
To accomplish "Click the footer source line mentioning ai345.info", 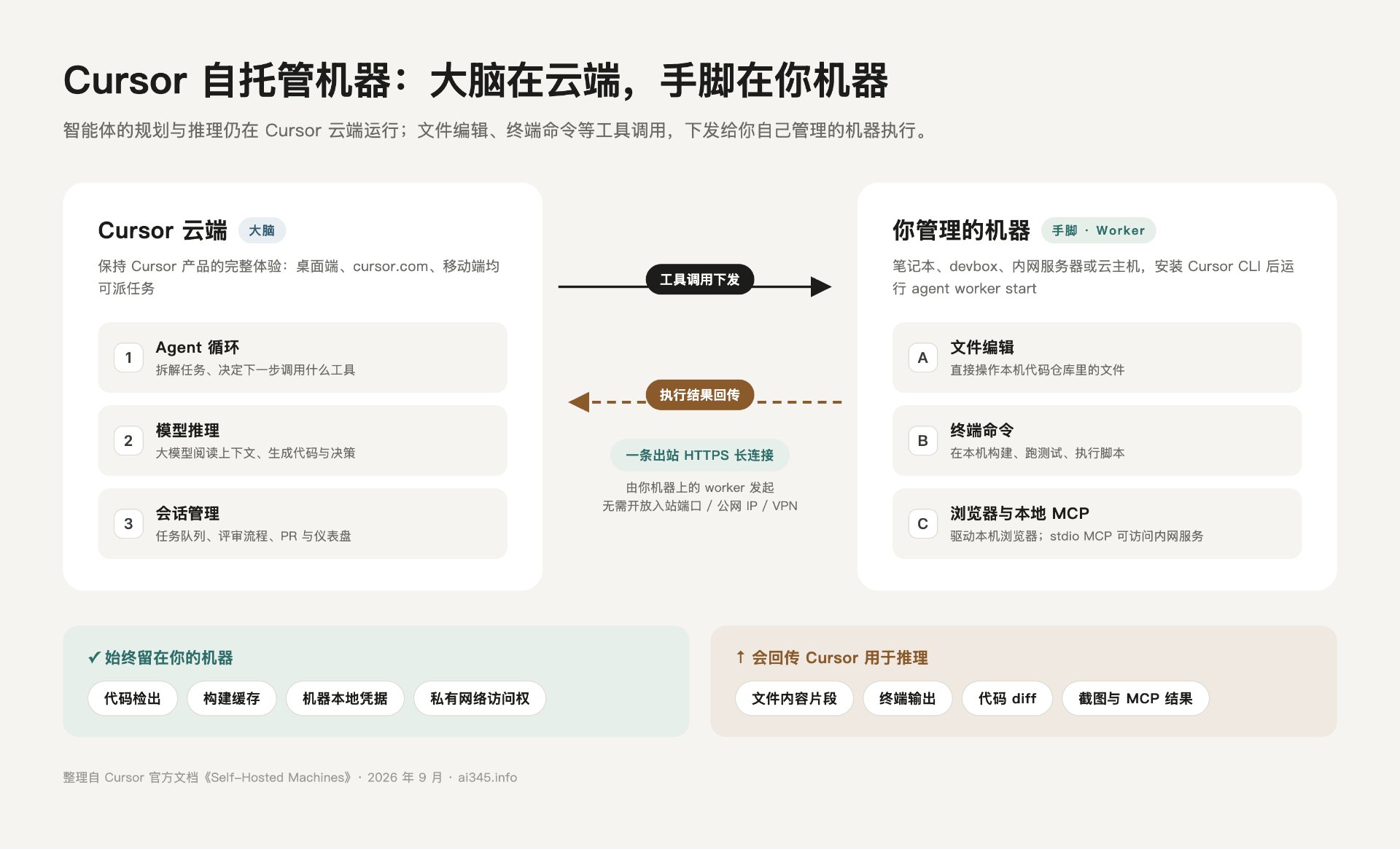I will pyautogui.click(x=290, y=778).
